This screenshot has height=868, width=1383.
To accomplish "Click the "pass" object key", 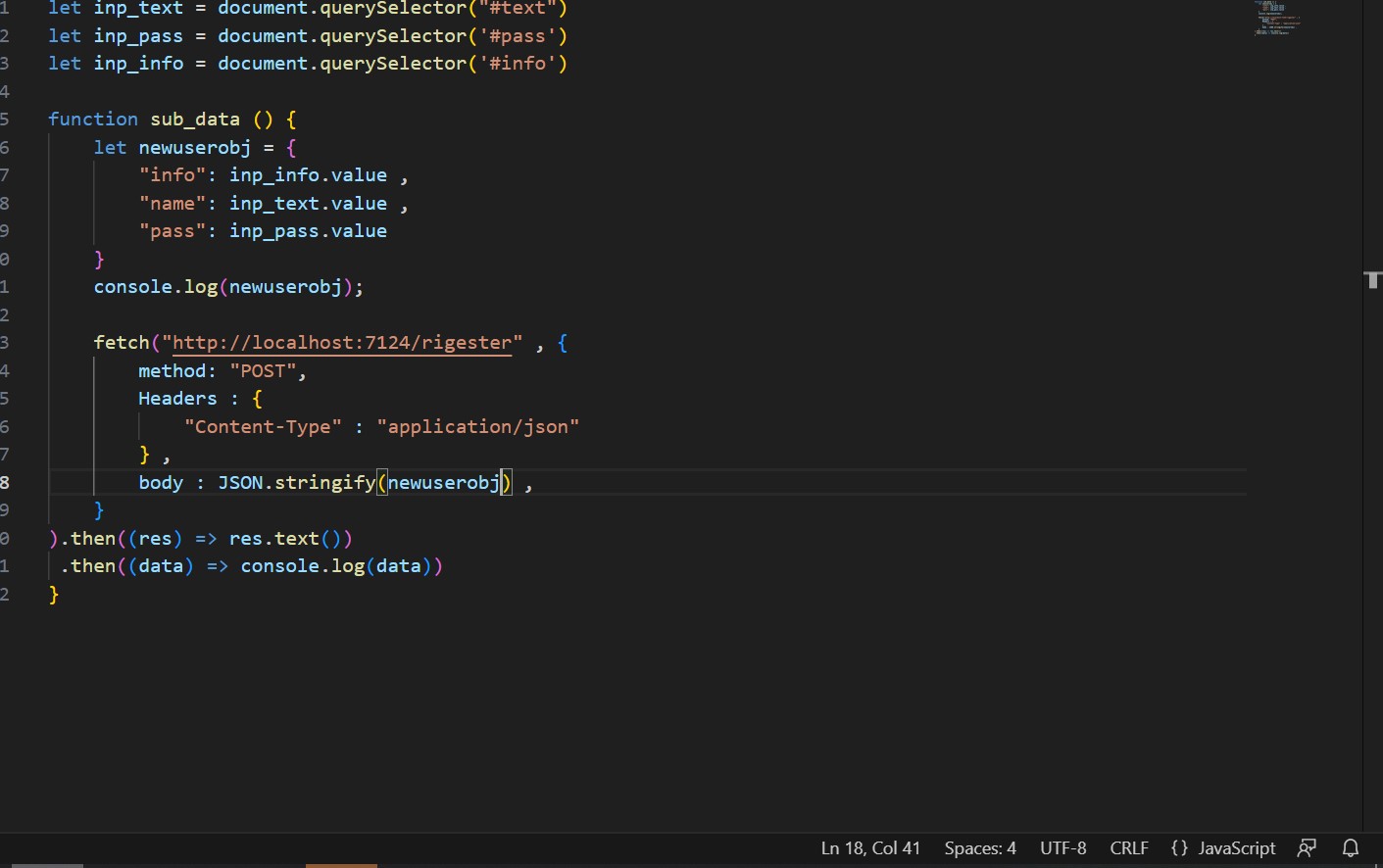I will tap(173, 231).
